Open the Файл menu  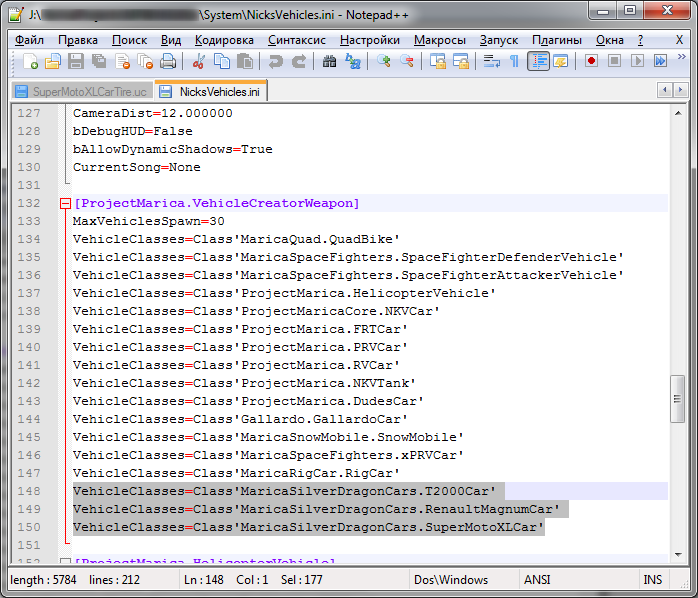[29, 40]
